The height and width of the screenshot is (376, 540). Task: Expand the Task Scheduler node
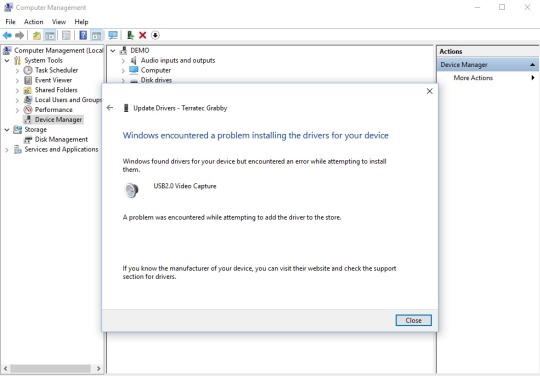17,71
